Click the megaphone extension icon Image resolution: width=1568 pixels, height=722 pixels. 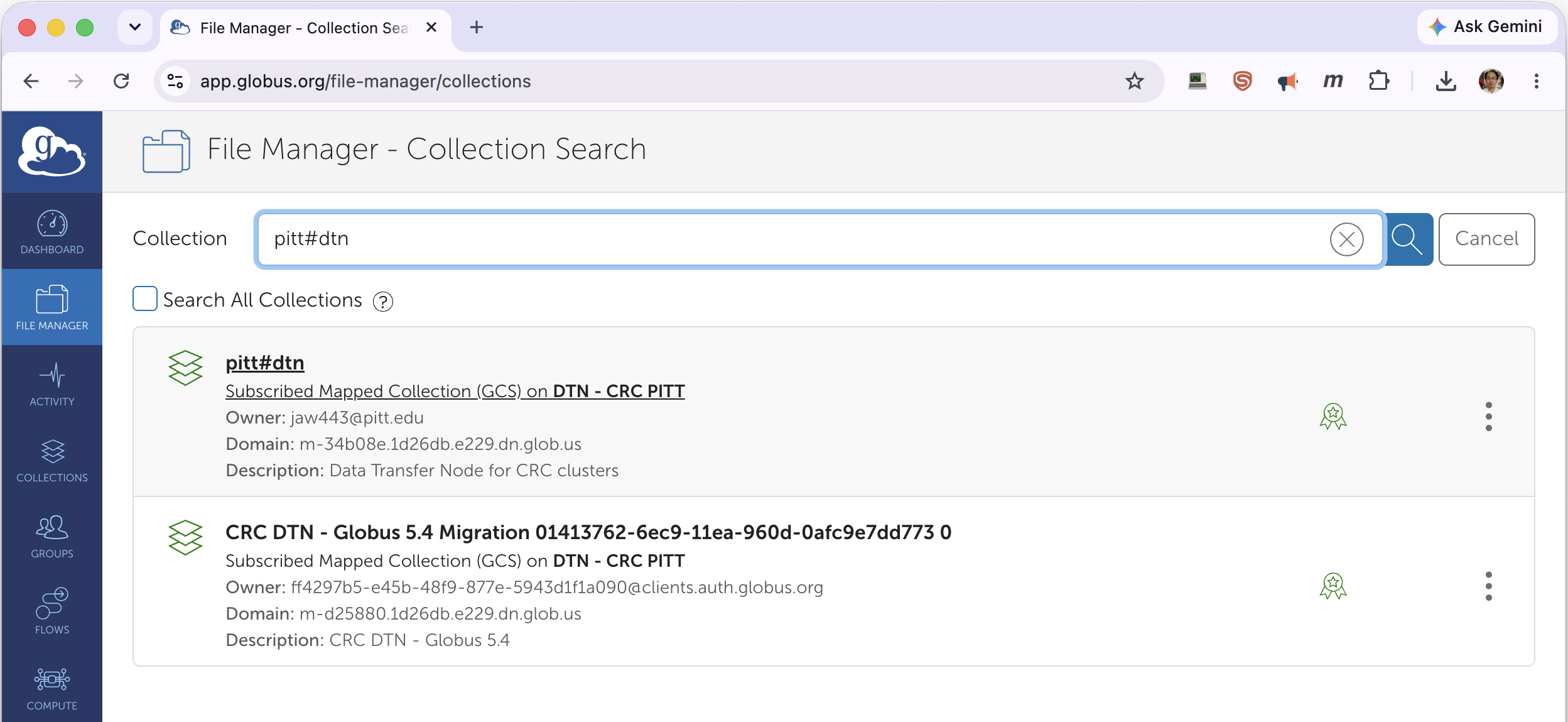tap(1287, 81)
